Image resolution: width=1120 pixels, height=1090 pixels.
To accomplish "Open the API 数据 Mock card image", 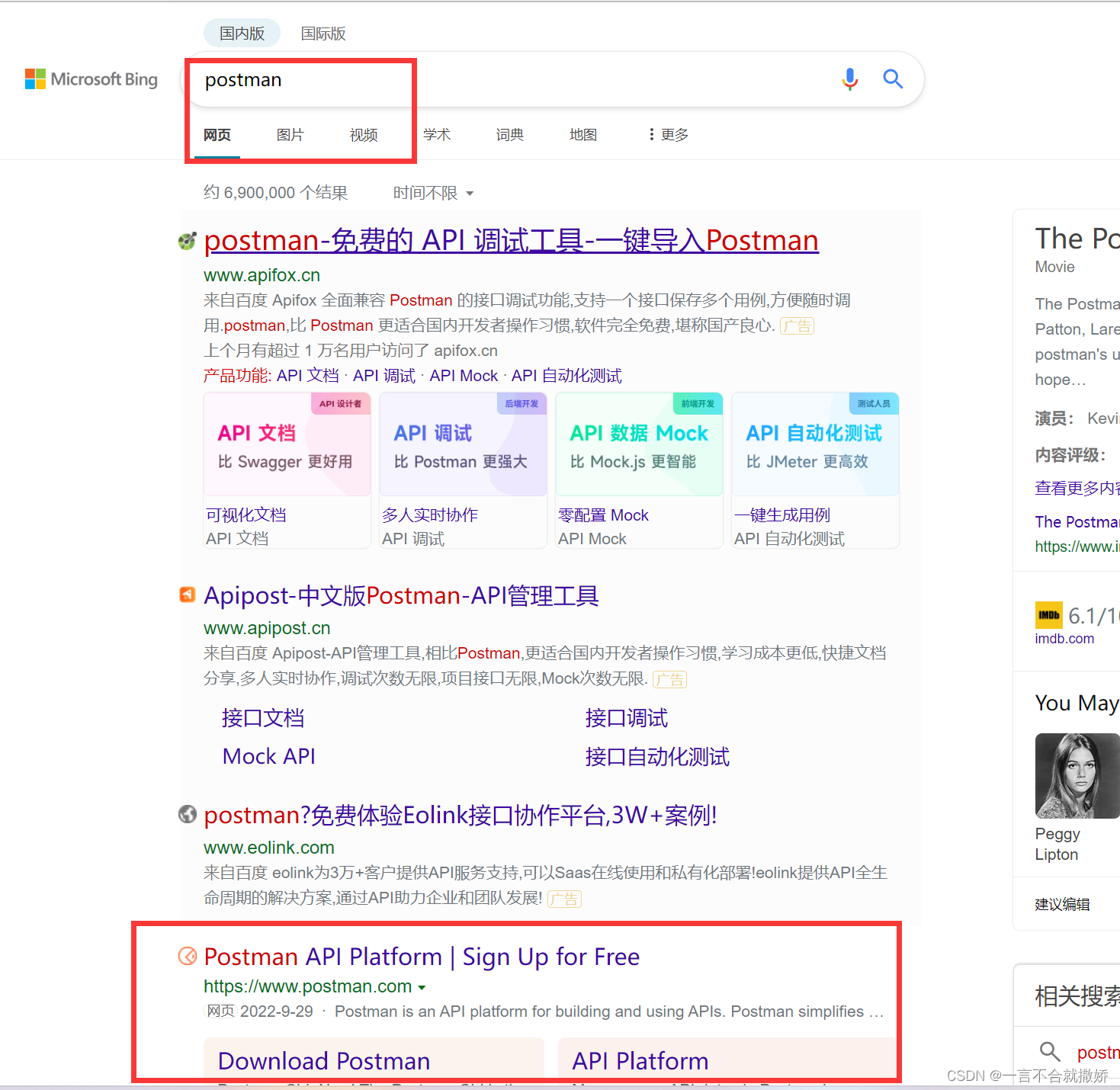I will click(639, 444).
